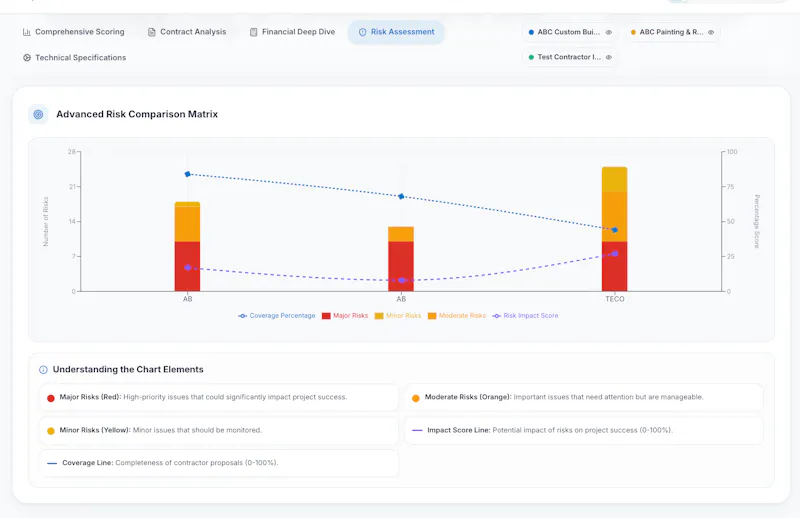Image resolution: width=800 pixels, height=518 pixels.
Task: Select the Risk Assessment tab
Action: pos(396,32)
